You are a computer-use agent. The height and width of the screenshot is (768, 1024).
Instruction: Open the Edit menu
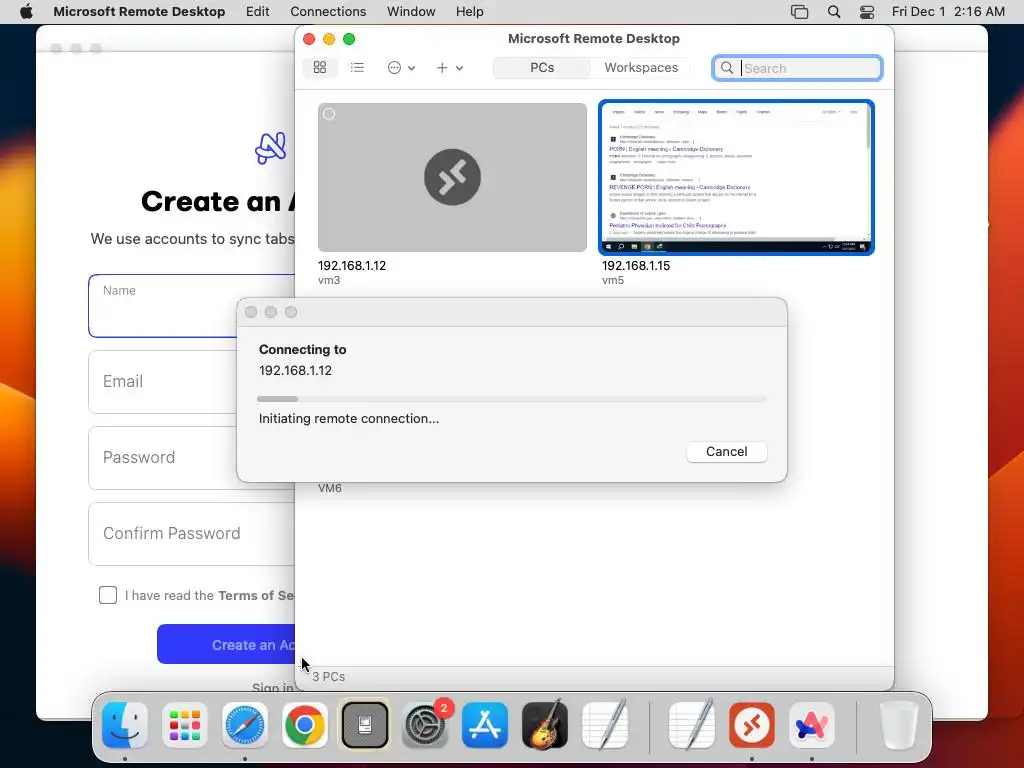[257, 11]
